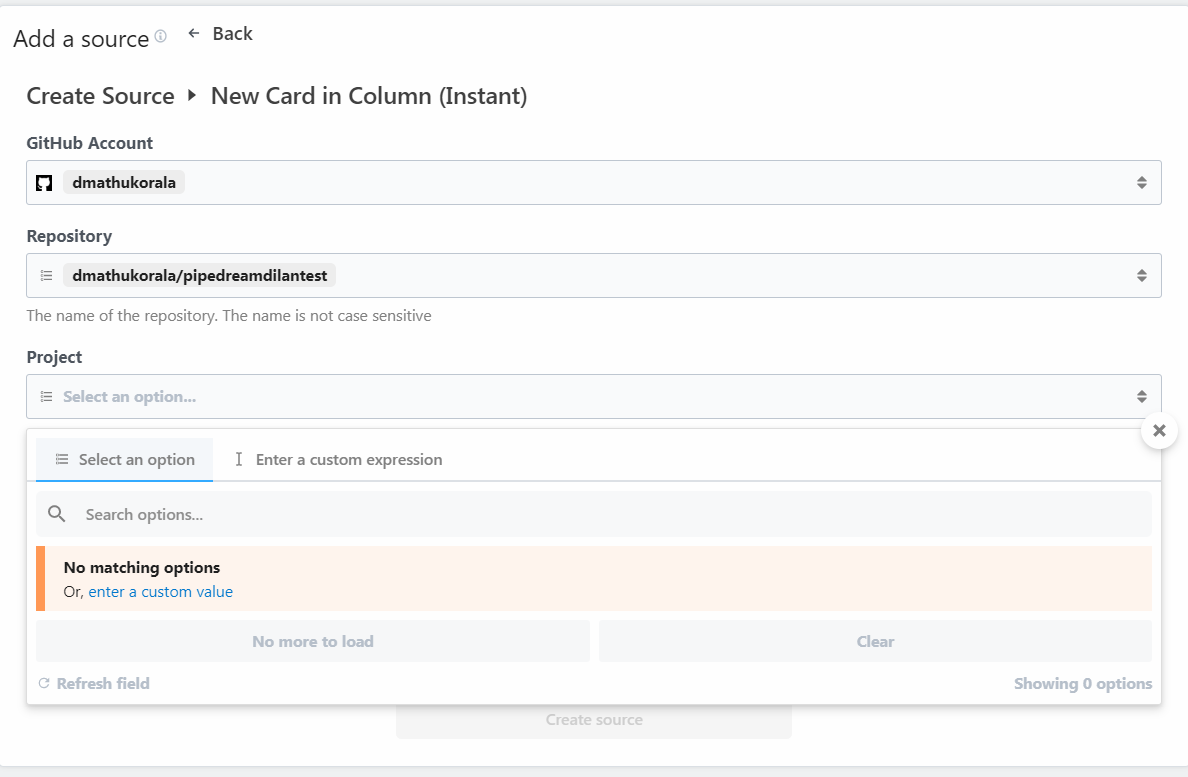Open the Project dropdown field
The image size is (1188, 777).
coord(594,397)
